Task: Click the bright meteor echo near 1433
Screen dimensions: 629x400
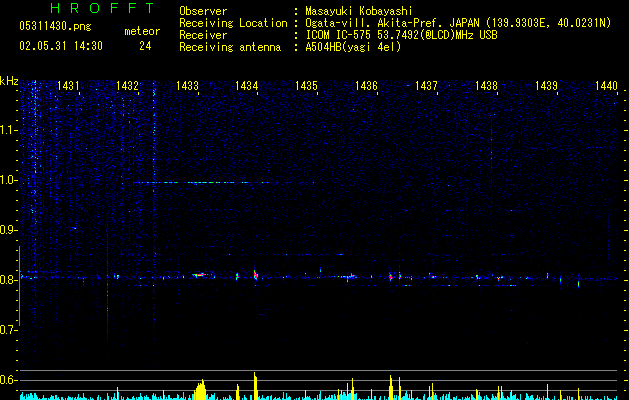Action: point(199,275)
